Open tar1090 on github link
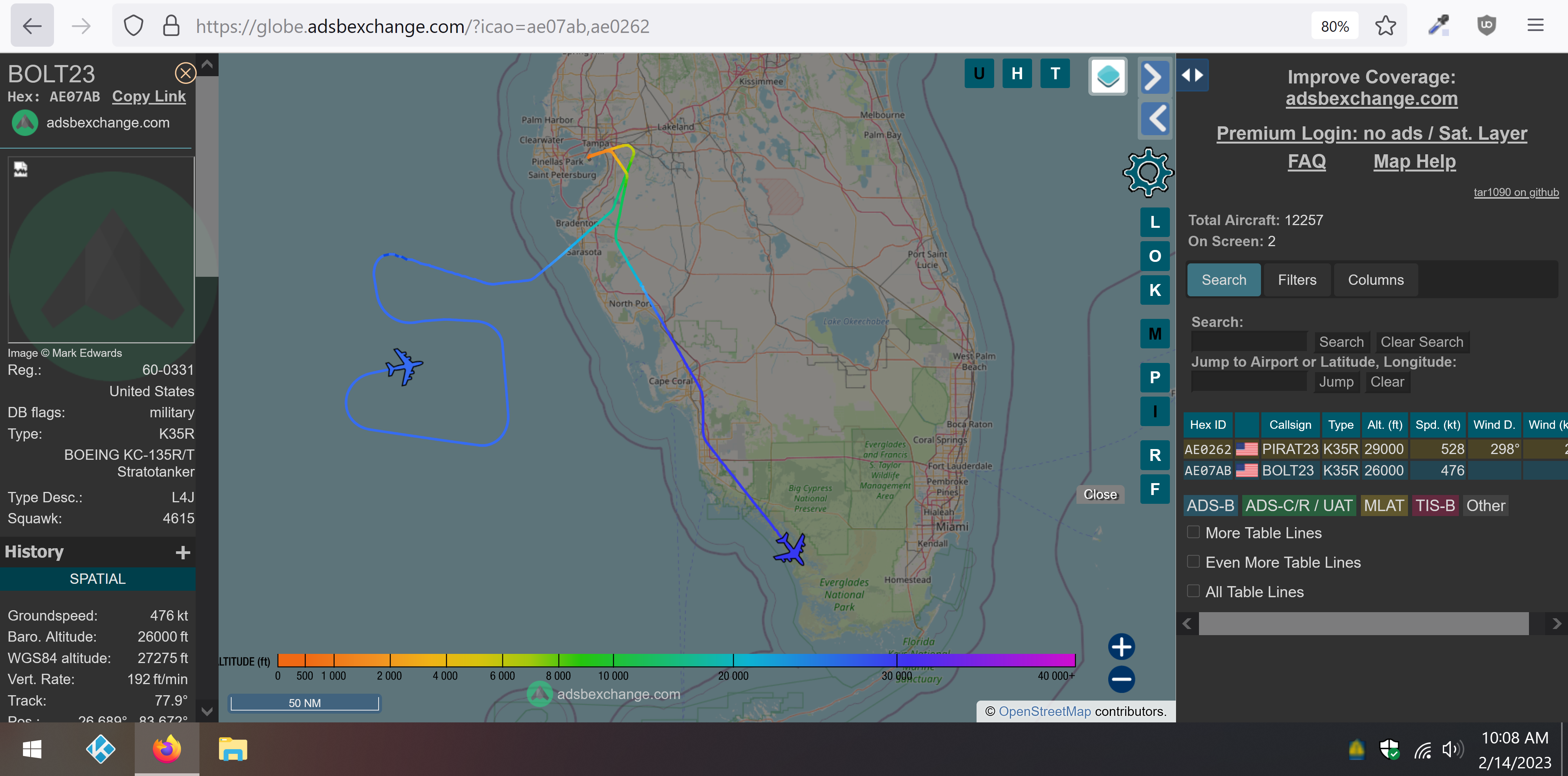The image size is (1568, 776). click(1516, 192)
